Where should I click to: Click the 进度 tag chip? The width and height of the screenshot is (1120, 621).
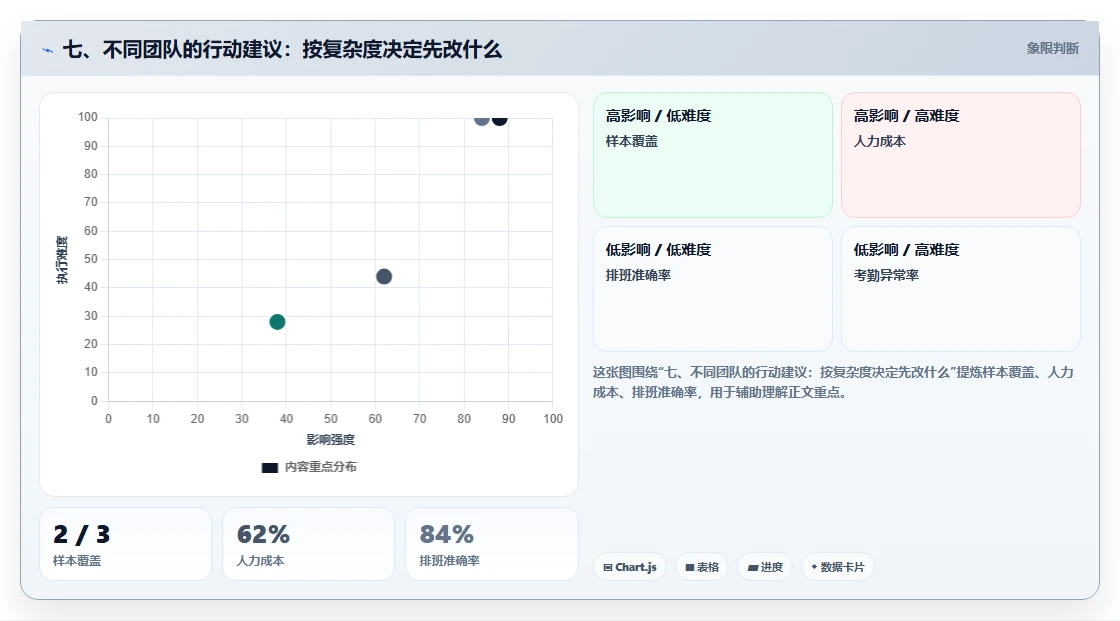click(765, 567)
